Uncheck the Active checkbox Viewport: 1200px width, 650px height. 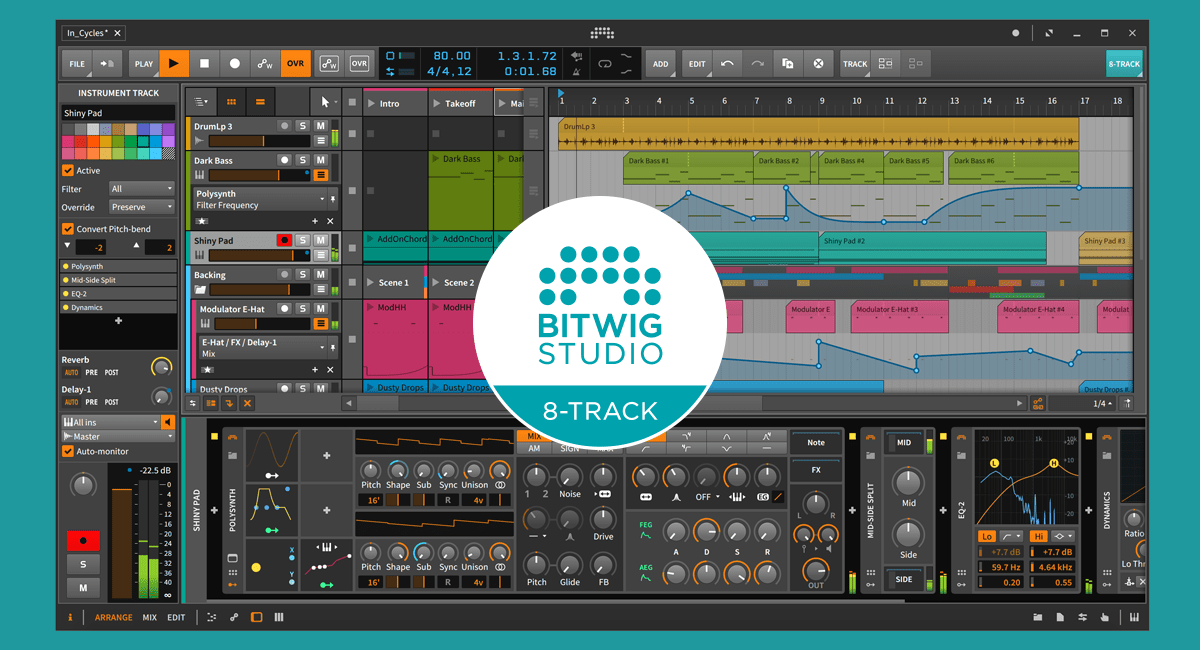point(68,171)
